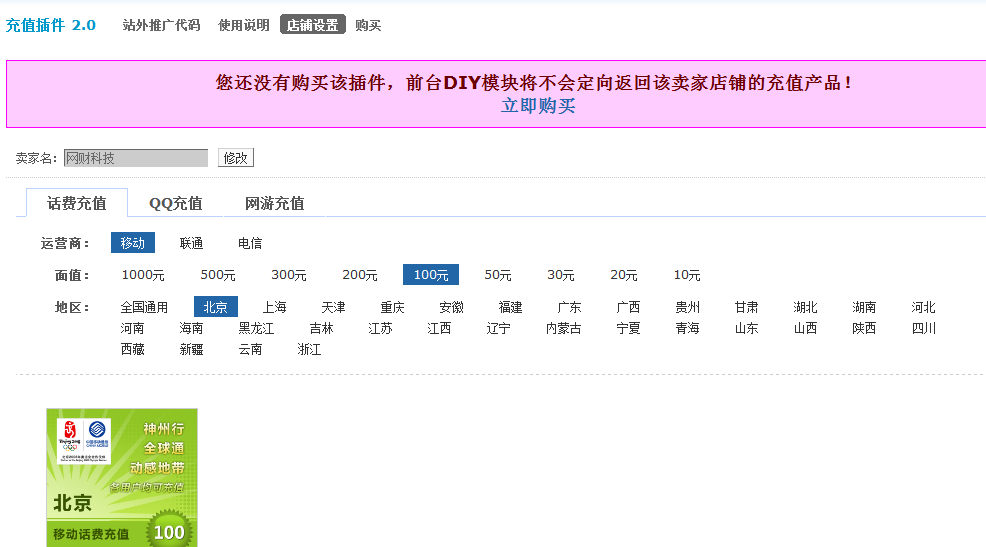Switch to QQ充值 tab
Screen dimensions: 986x547
175,203
